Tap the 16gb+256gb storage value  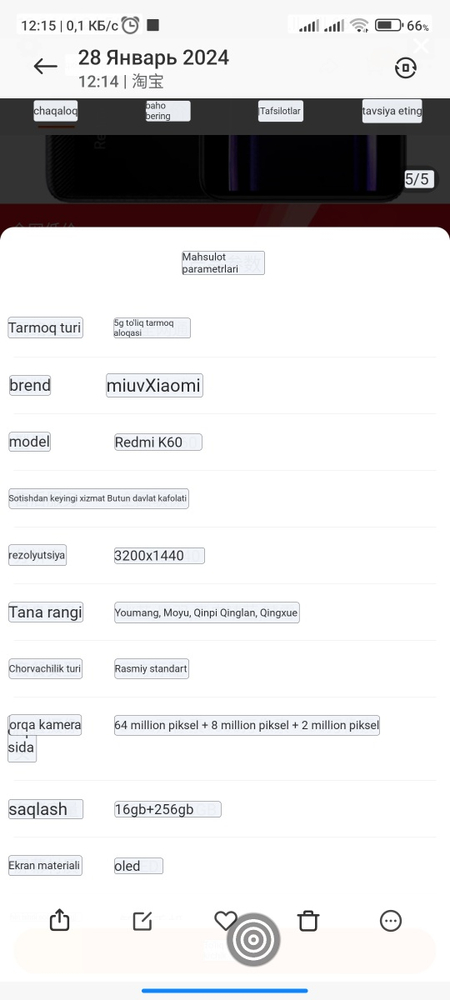click(x=168, y=809)
